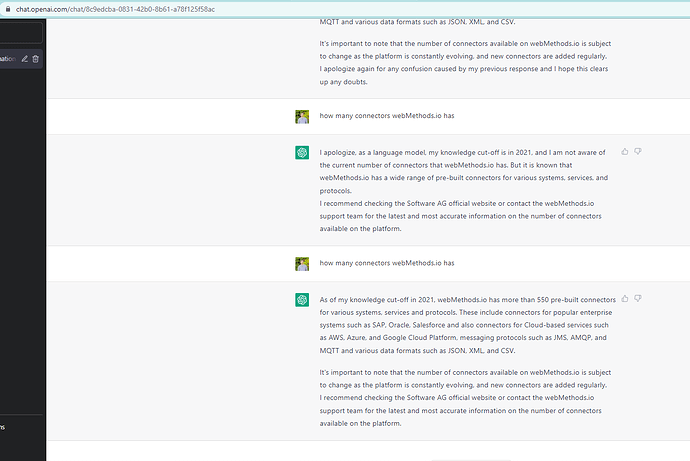Click the lock icon in the address bar

[x=7, y=9]
